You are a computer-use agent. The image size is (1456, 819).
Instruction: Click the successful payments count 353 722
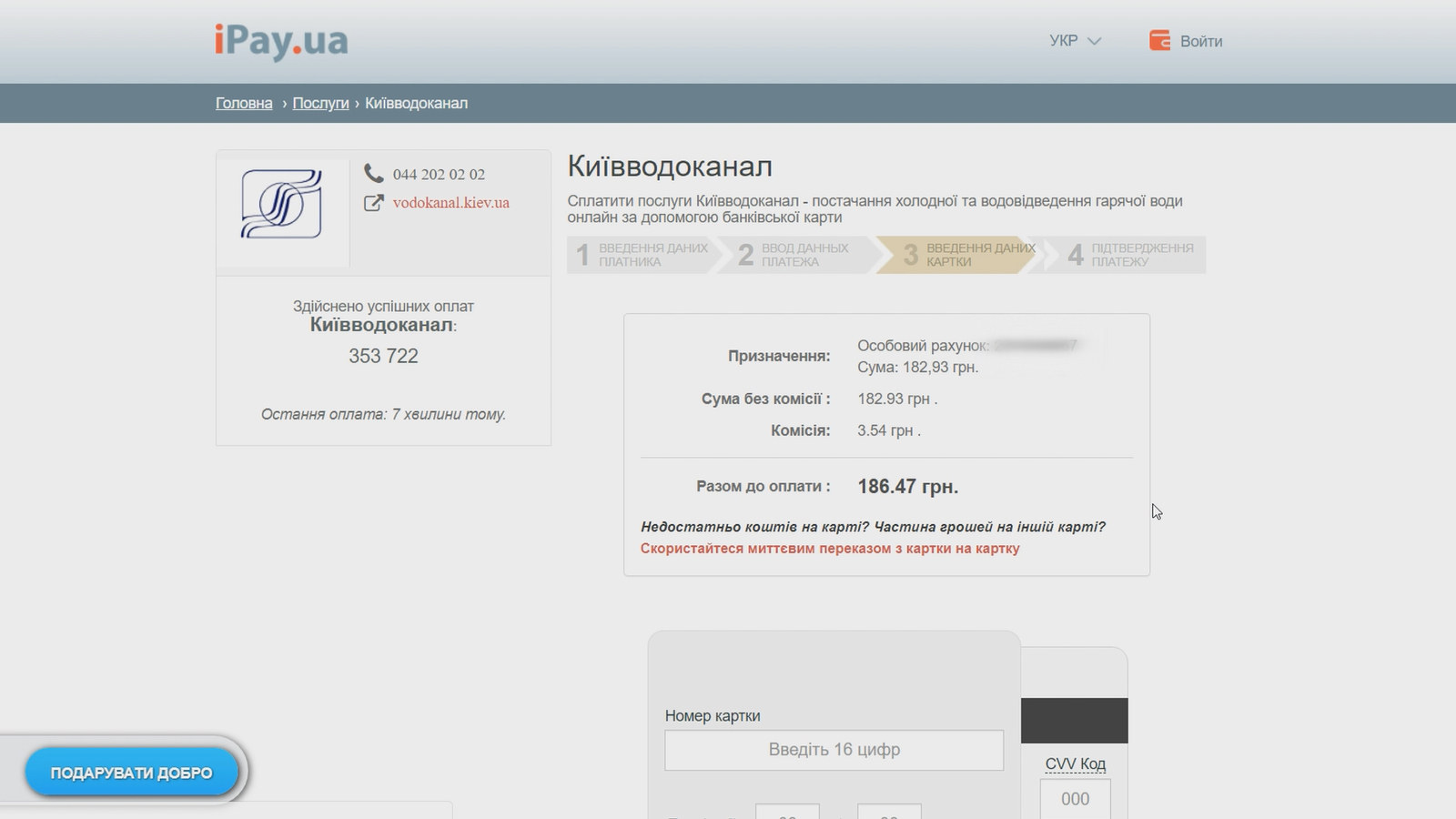383,356
